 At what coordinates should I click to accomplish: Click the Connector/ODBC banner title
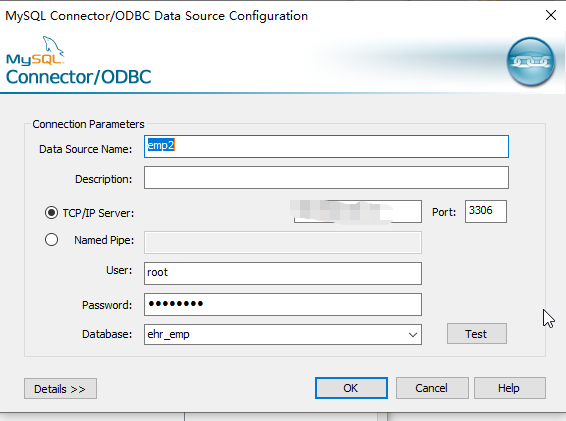(x=79, y=77)
